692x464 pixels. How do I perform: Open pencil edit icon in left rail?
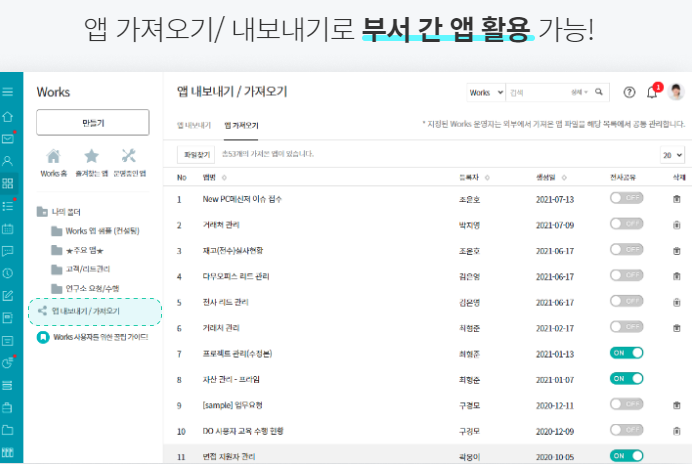click(x=8, y=296)
